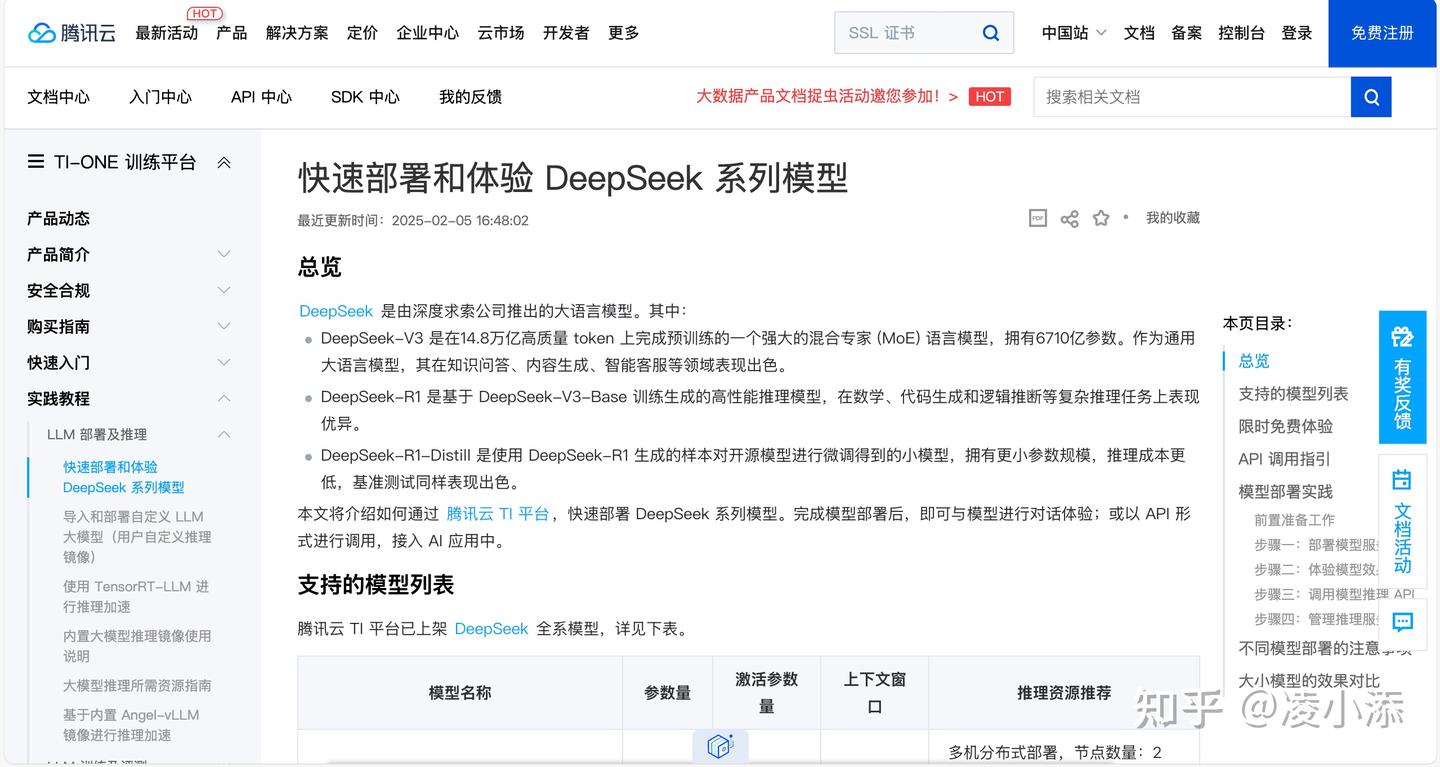The image size is (1440, 767).
Task: Open 内置大模型推理镜像使用说明 article
Action: coord(137,646)
